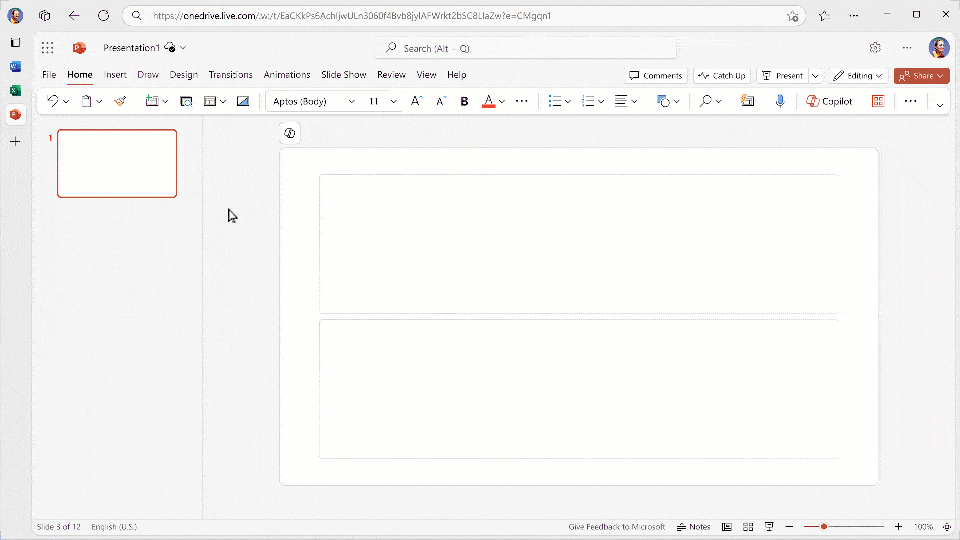This screenshot has height=540, width=960.
Task: Open the app launcher grid
Action: point(48,48)
